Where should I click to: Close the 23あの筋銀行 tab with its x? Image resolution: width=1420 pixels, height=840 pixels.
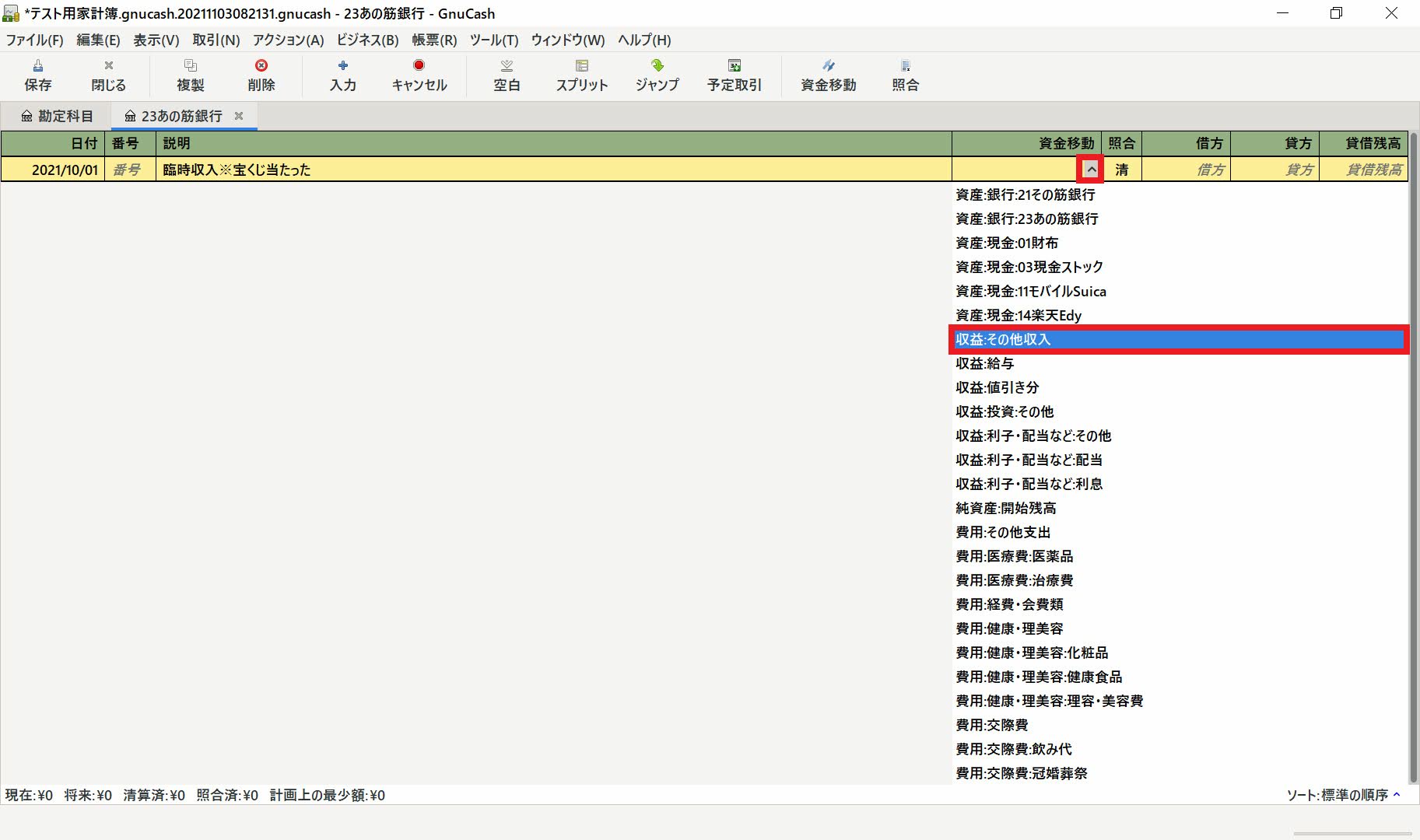[x=239, y=116]
